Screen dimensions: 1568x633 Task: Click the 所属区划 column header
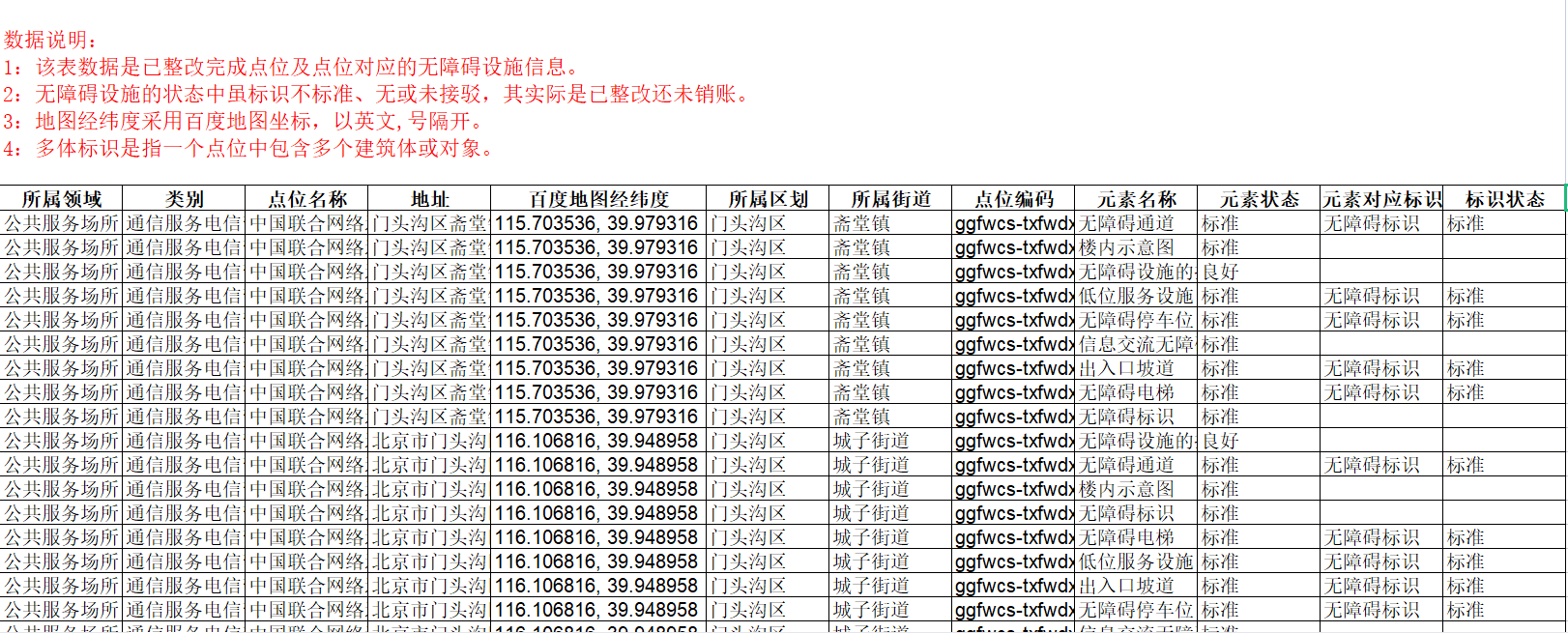768,199
